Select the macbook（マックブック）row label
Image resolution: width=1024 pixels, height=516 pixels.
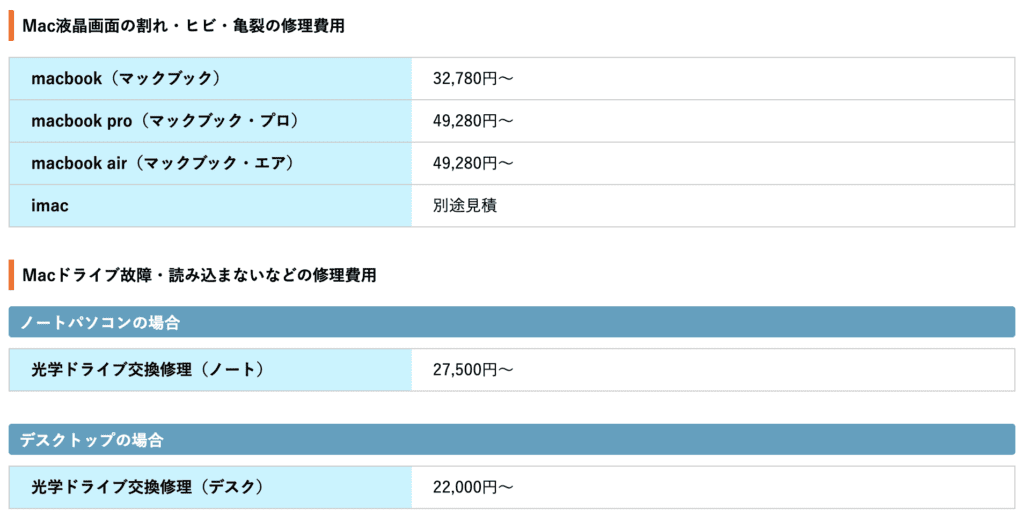click(x=126, y=78)
